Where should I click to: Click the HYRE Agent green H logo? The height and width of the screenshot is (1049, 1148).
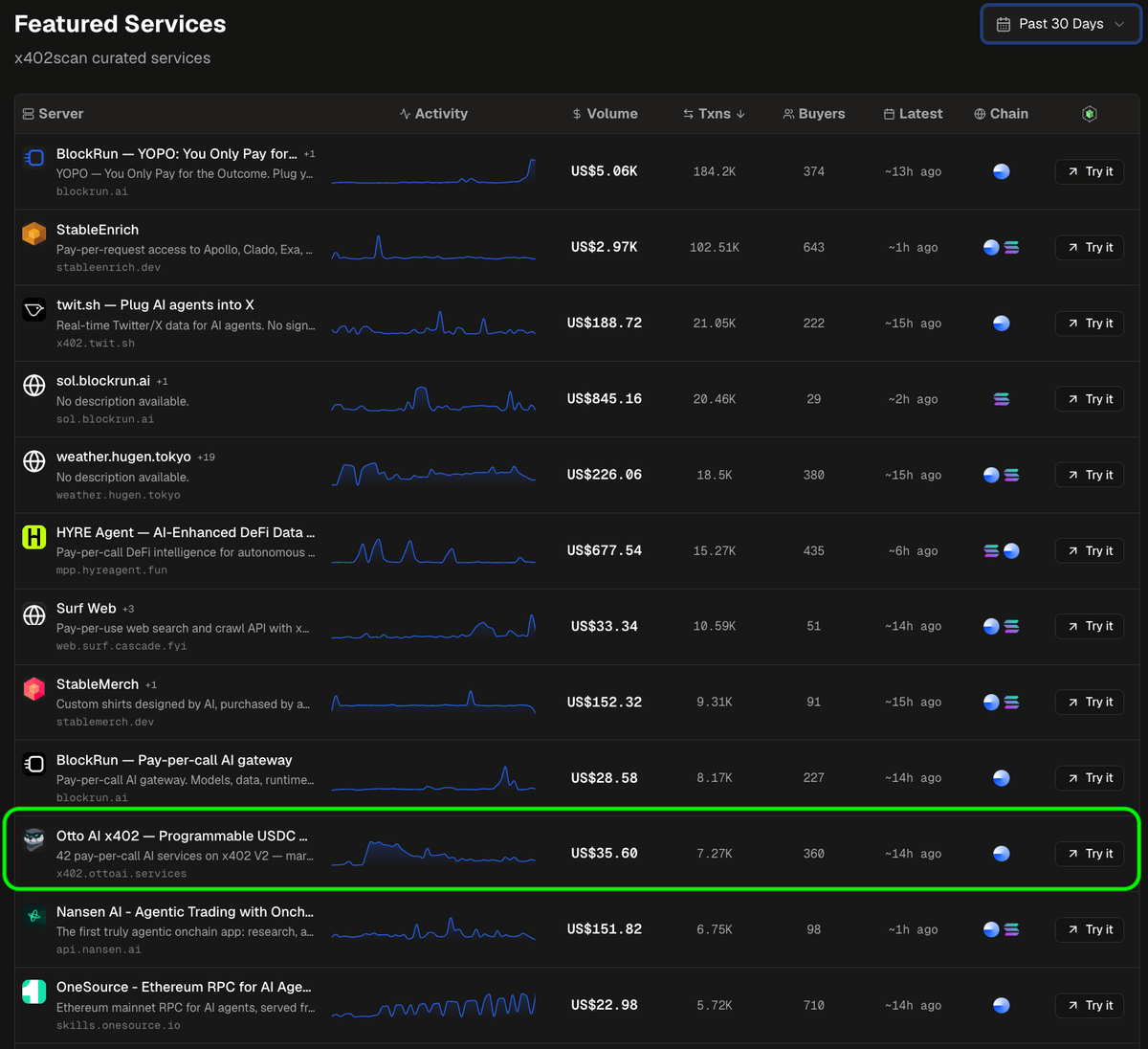coord(34,537)
